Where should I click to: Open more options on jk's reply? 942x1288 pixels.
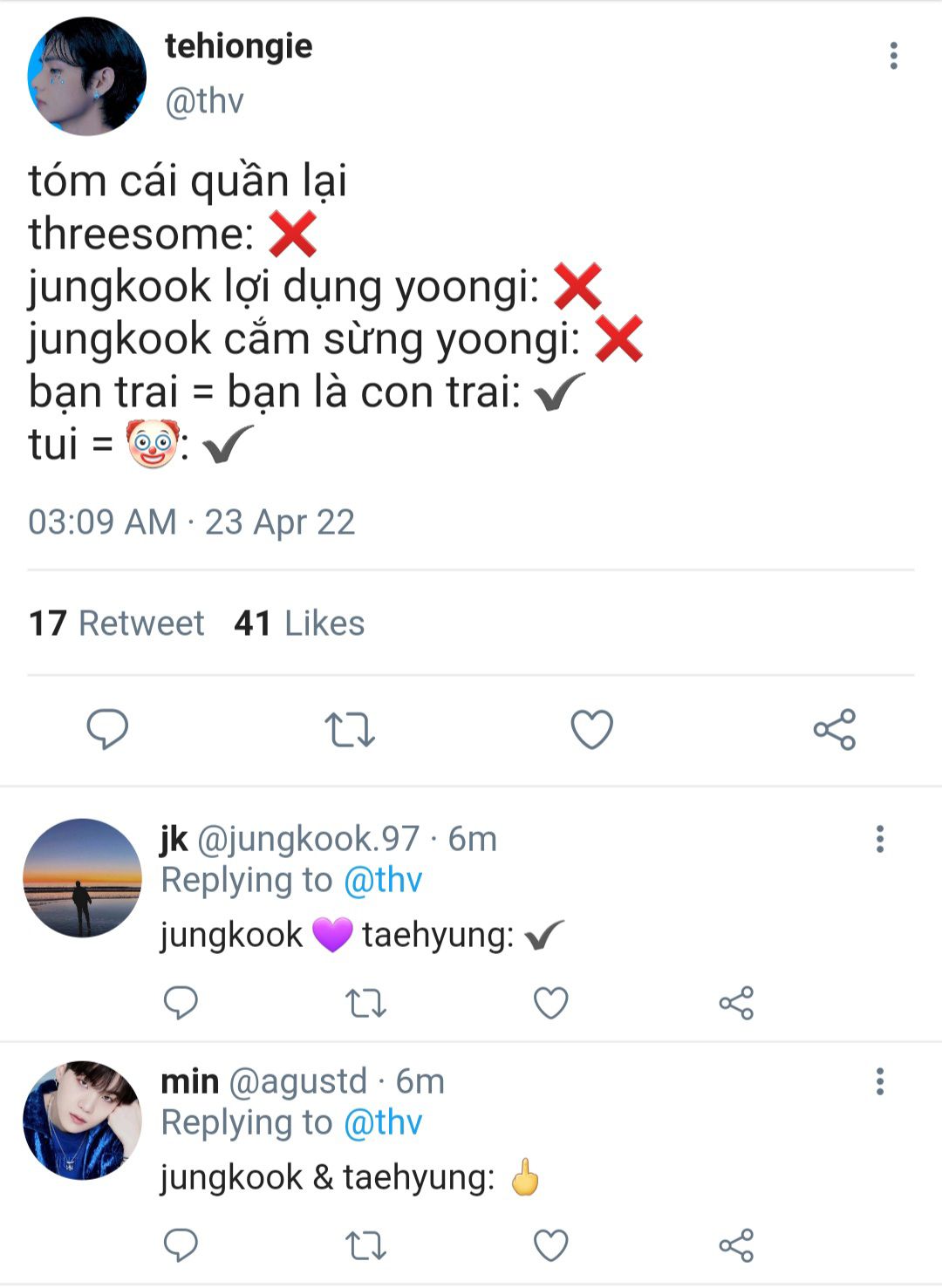point(880,839)
